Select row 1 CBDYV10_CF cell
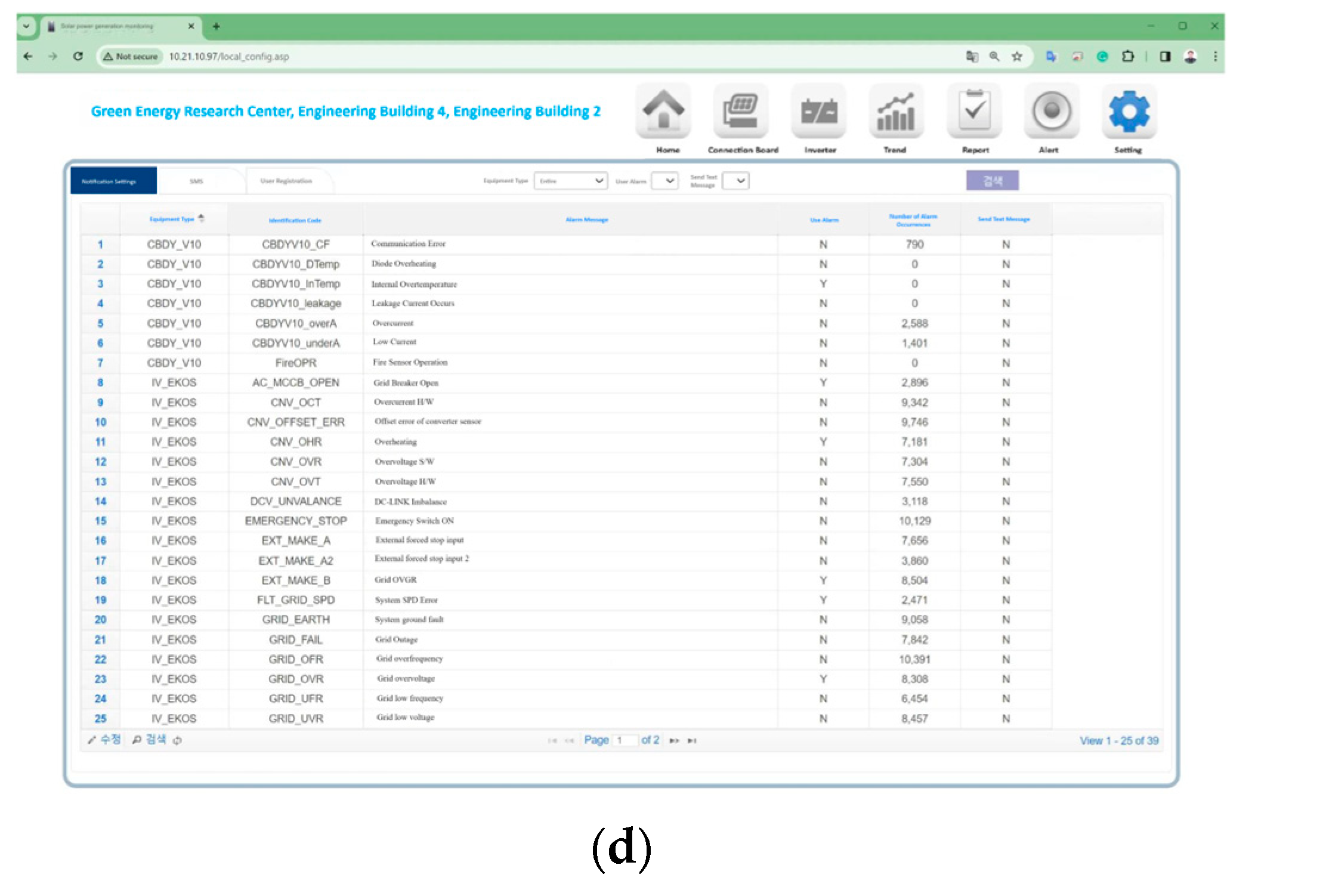 click(x=296, y=245)
